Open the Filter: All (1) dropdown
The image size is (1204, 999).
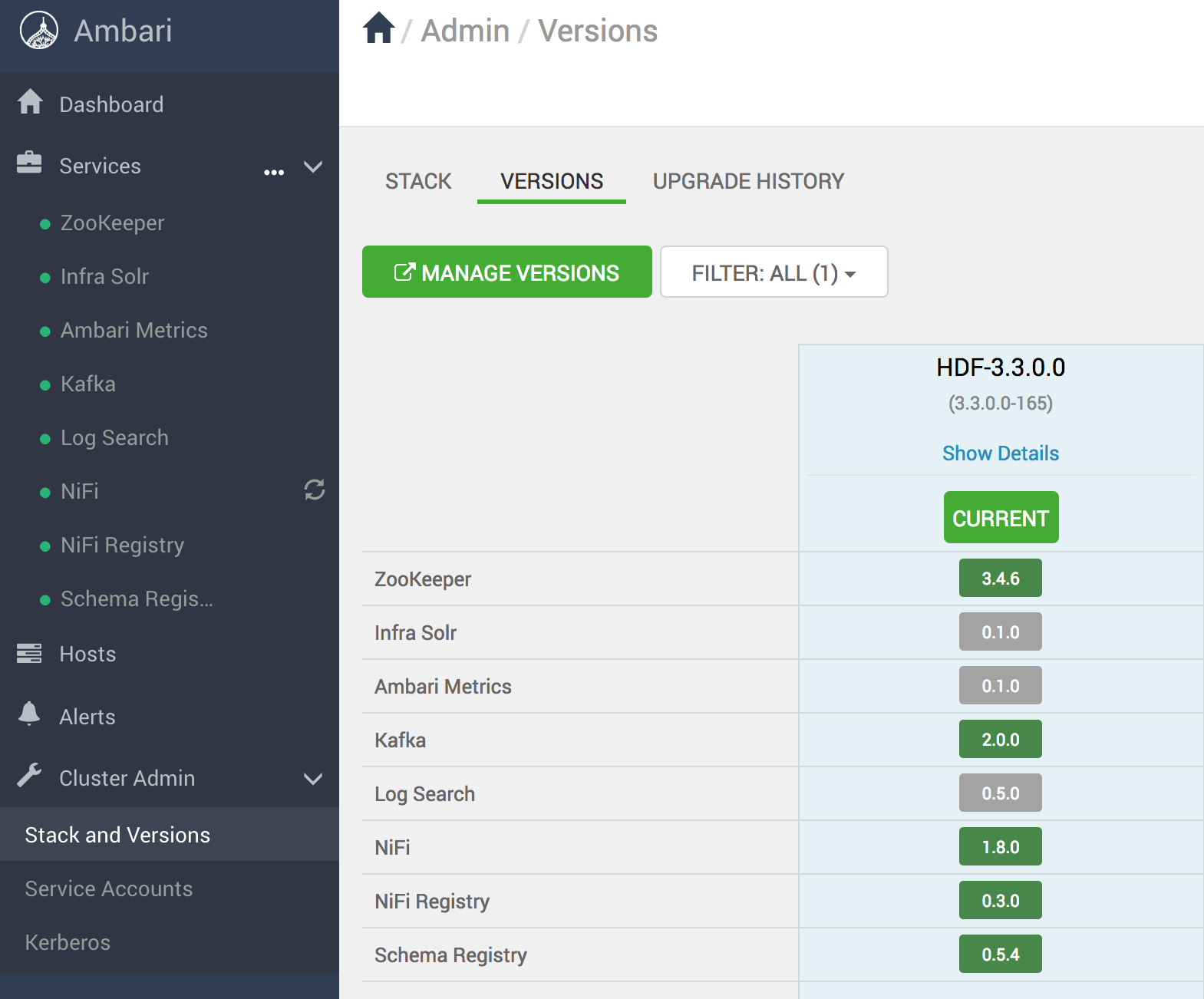[774, 272]
